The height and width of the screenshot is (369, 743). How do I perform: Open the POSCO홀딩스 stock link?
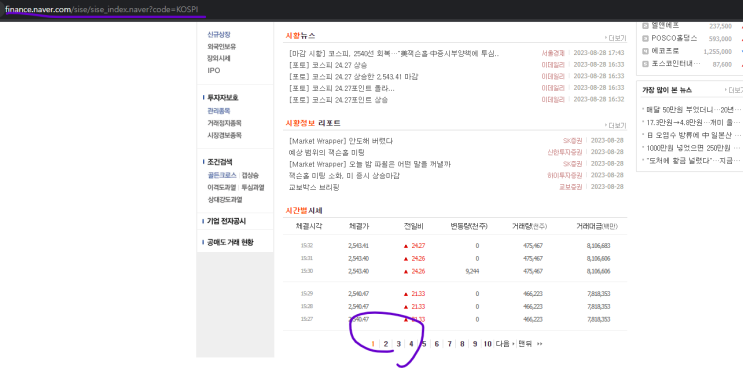(x=674, y=38)
